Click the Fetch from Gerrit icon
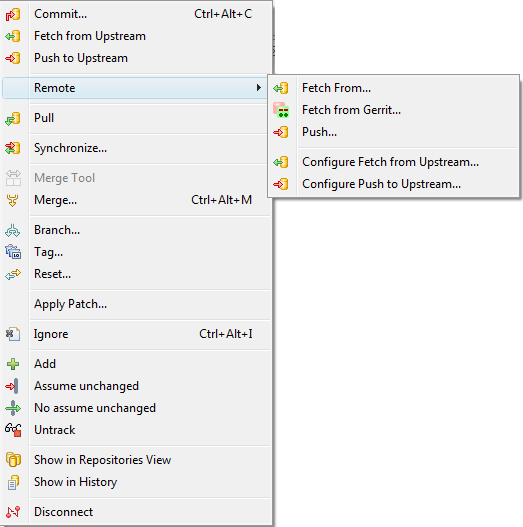This screenshot has height=527, width=523. tap(281, 110)
